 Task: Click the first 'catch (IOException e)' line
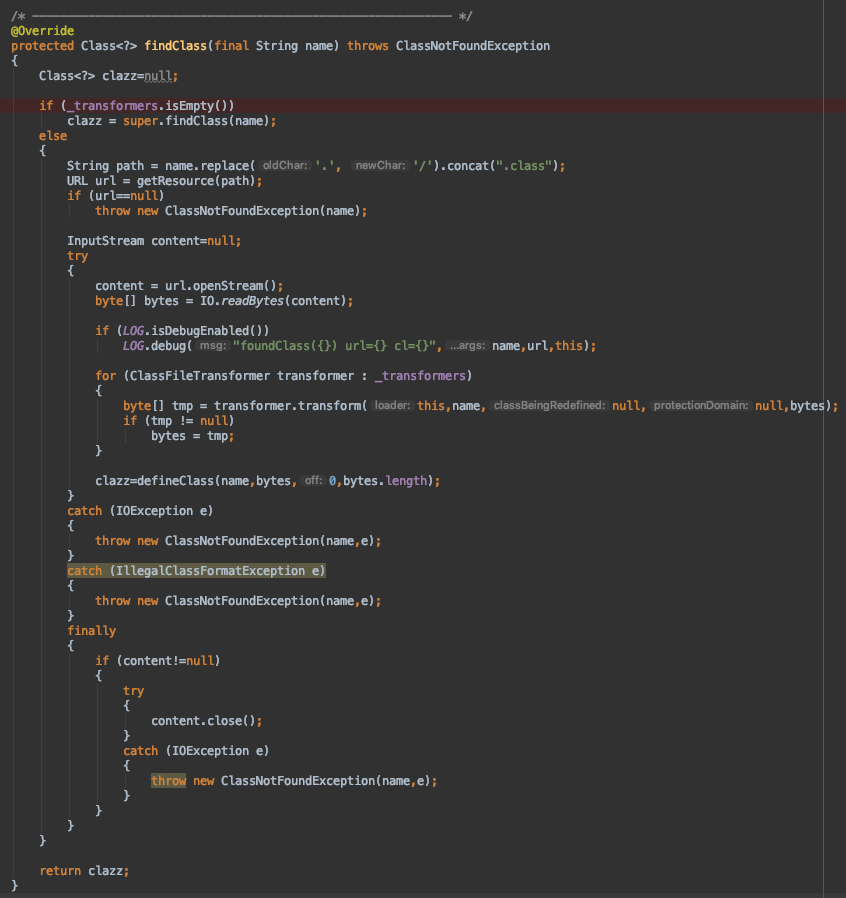[x=140, y=511]
